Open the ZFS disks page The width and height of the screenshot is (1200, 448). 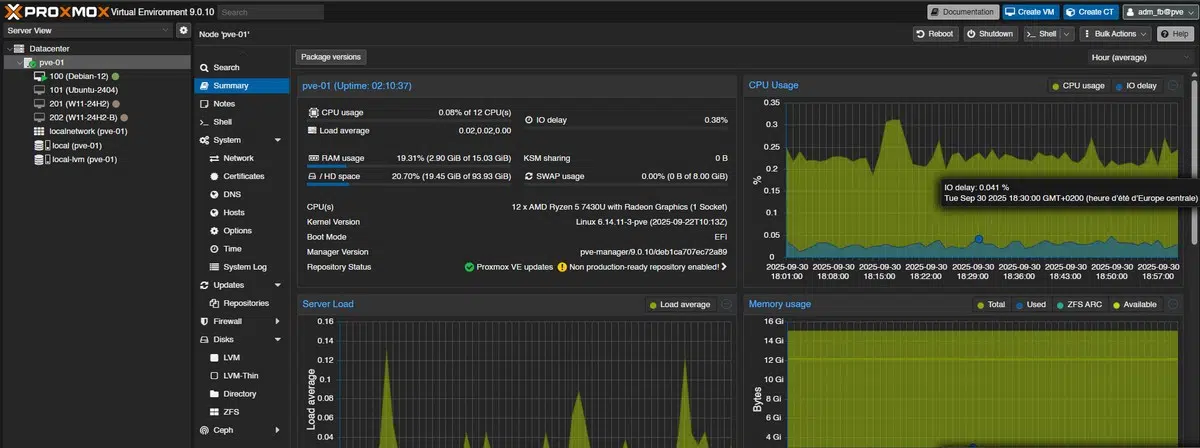[232, 411]
